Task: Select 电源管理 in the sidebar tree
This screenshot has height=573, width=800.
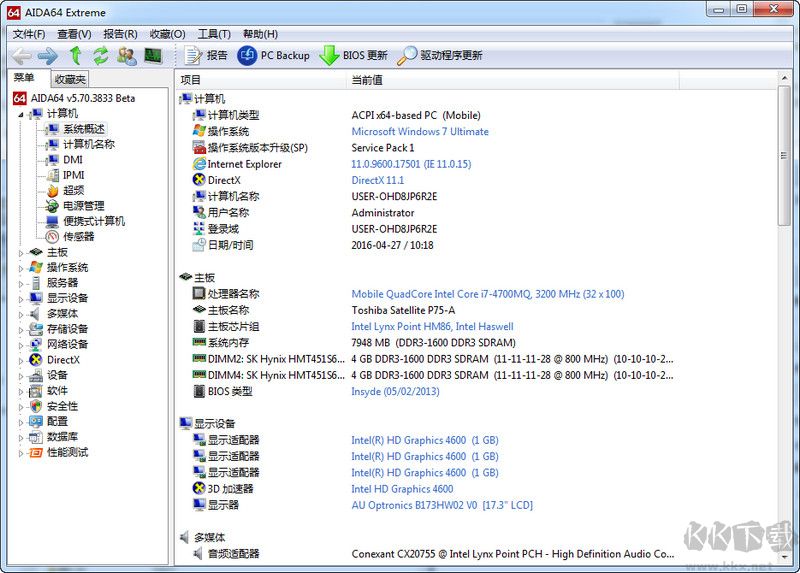Action: point(83,206)
